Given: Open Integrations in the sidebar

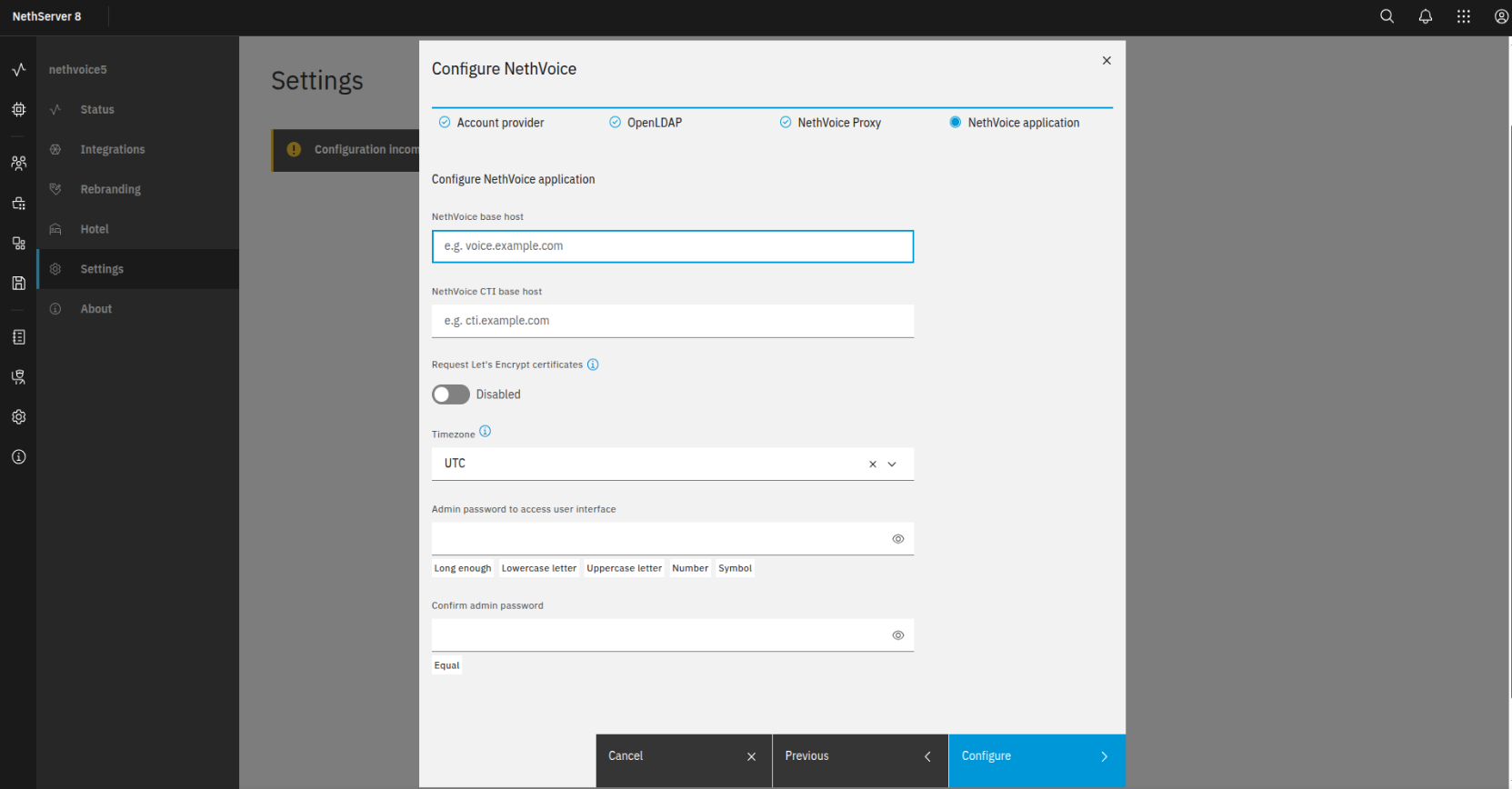Looking at the screenshot, I should point(112,149).
